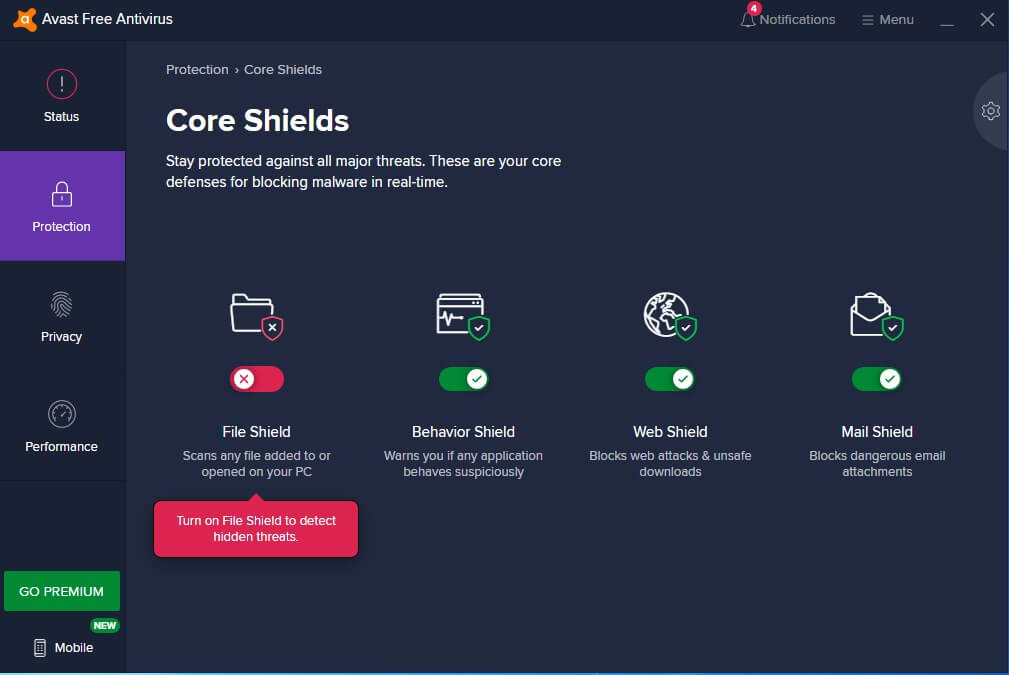Viewport: 1009px width, 675px height.
Task: Click 'Stay protected against all major threats' text
Action: point(364,171)
